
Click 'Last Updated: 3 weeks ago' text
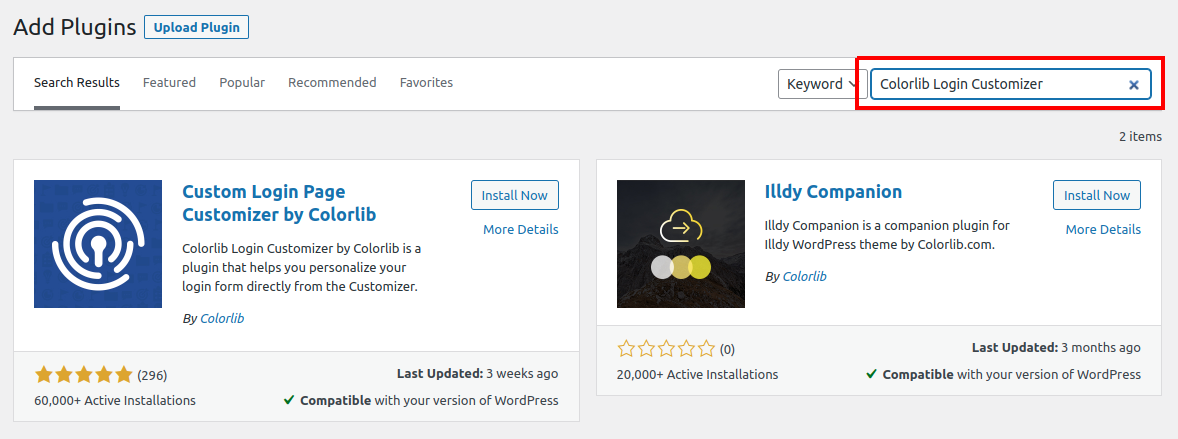[478, 374]
